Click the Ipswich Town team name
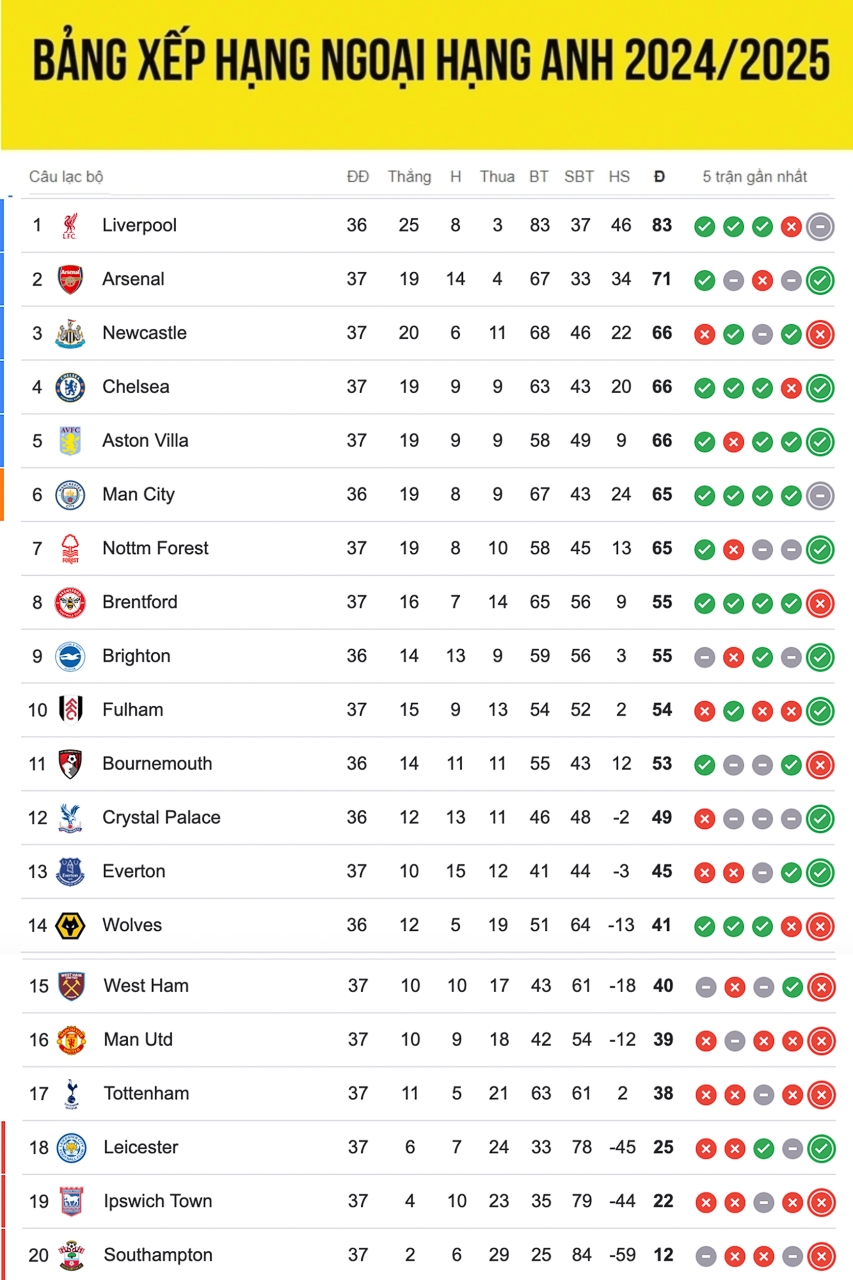 click(x=158, y=1201)
